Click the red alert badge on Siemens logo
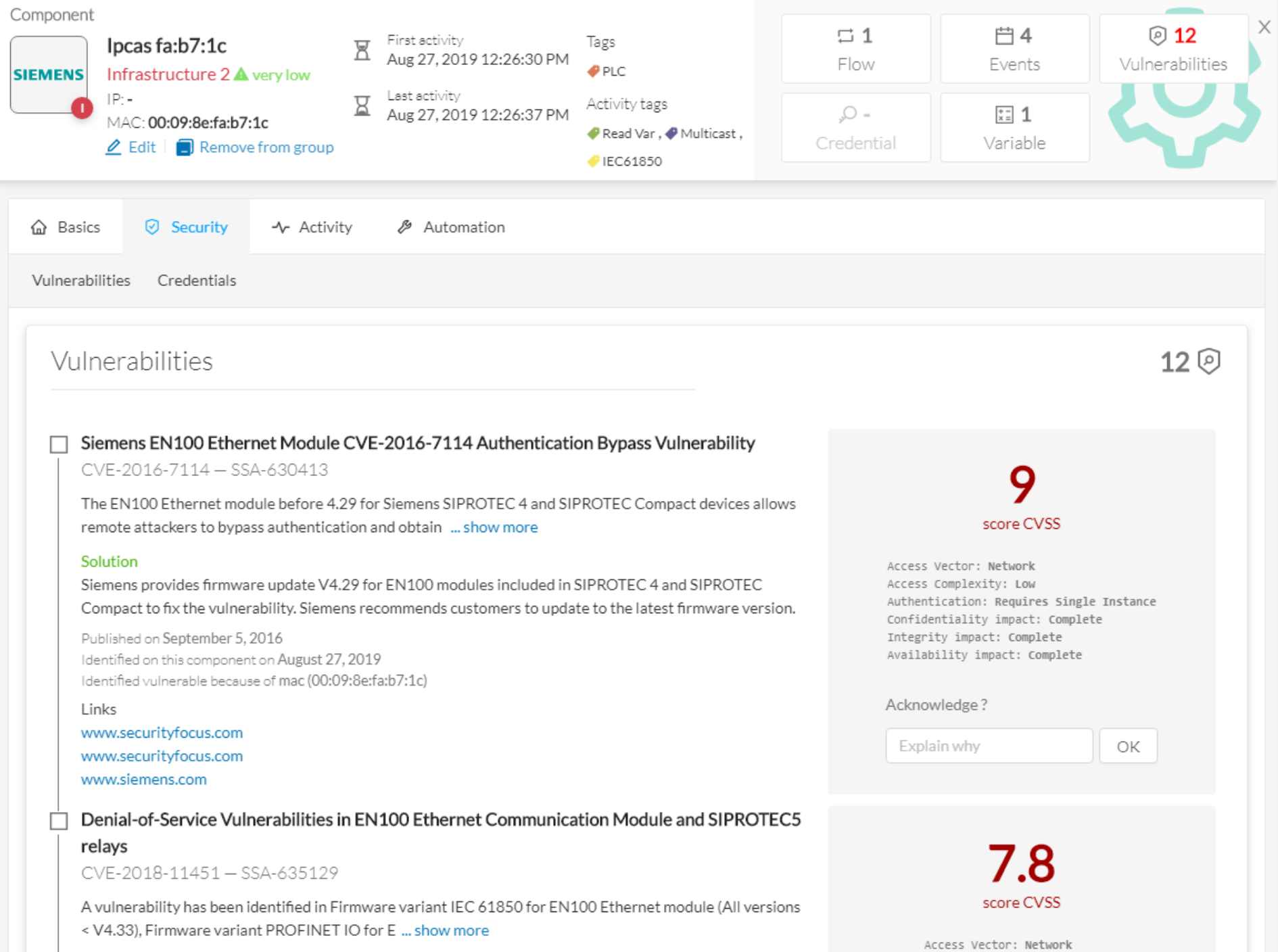The height and width of the screenshot is (952, 1278). (x=82, y=108)
